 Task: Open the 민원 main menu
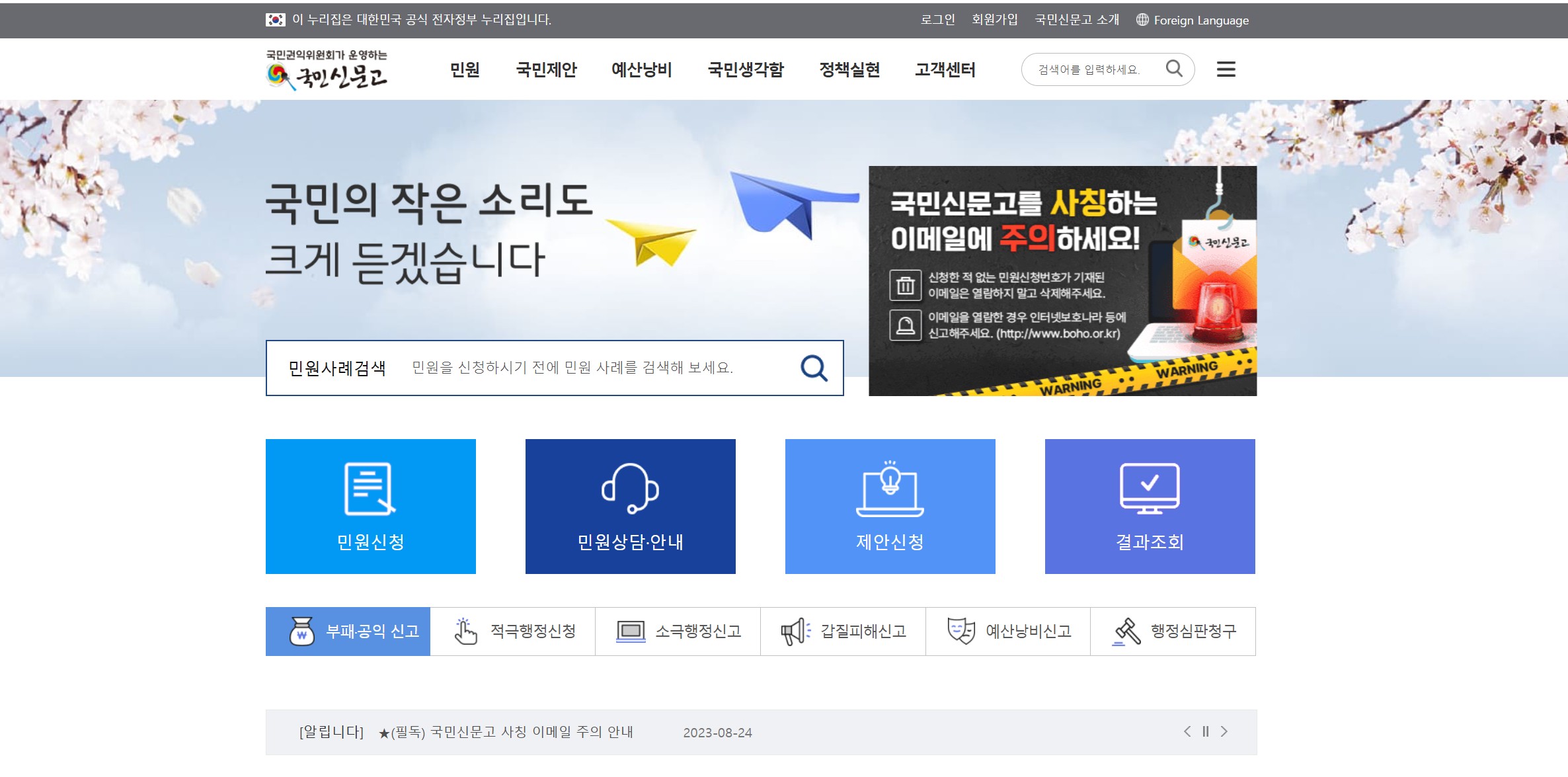pyautogui.click(x=464, y=69)
